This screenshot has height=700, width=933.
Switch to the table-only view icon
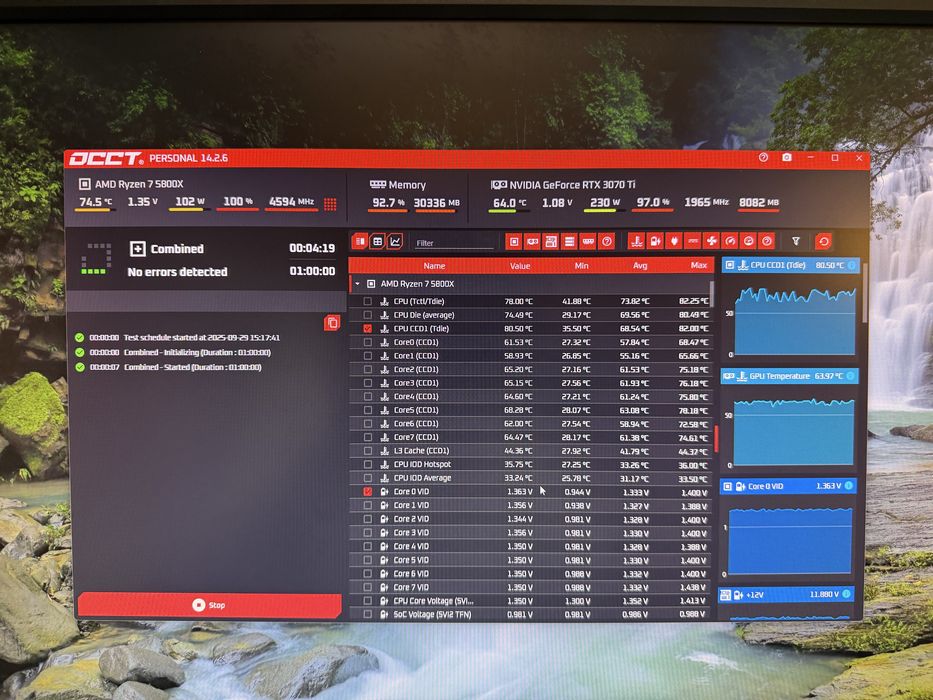377,241
